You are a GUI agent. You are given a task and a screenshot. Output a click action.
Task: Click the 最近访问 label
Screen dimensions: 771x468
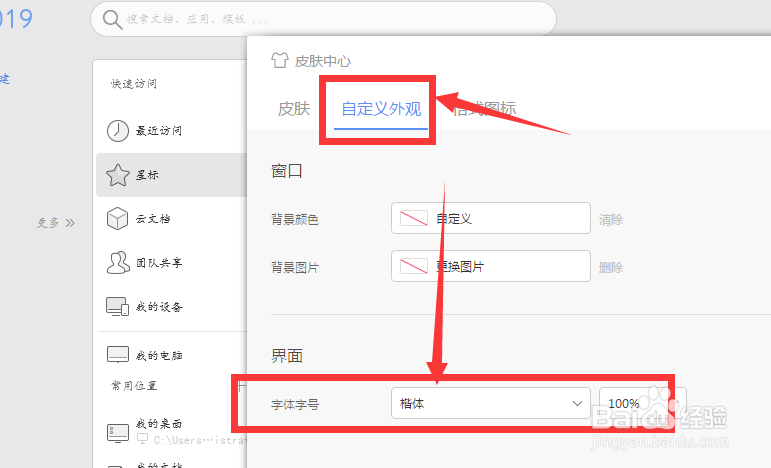158,131
